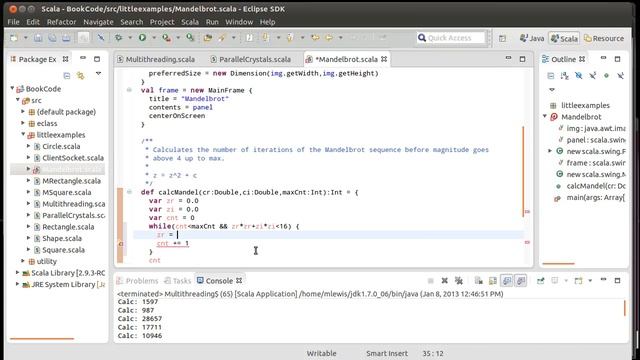Click Remove All Terminated Launches in Console
The width and height of the screenshot is (640, 360).
459,280
